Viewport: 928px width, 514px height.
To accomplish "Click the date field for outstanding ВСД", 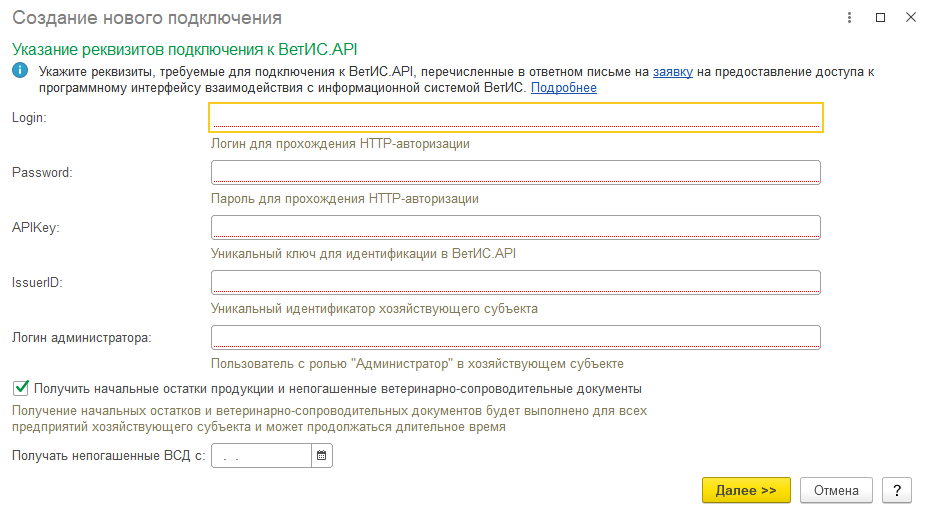I will point(261,455).
